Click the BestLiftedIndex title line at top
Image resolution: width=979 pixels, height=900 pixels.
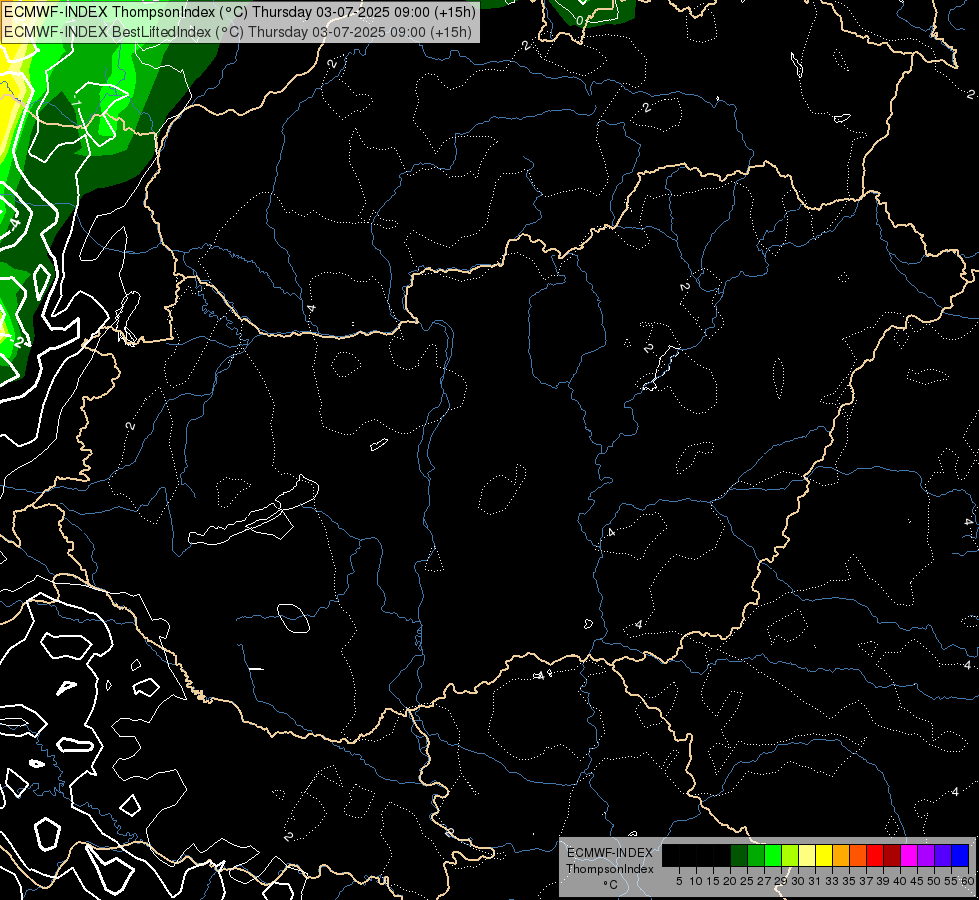pos(238,32)
